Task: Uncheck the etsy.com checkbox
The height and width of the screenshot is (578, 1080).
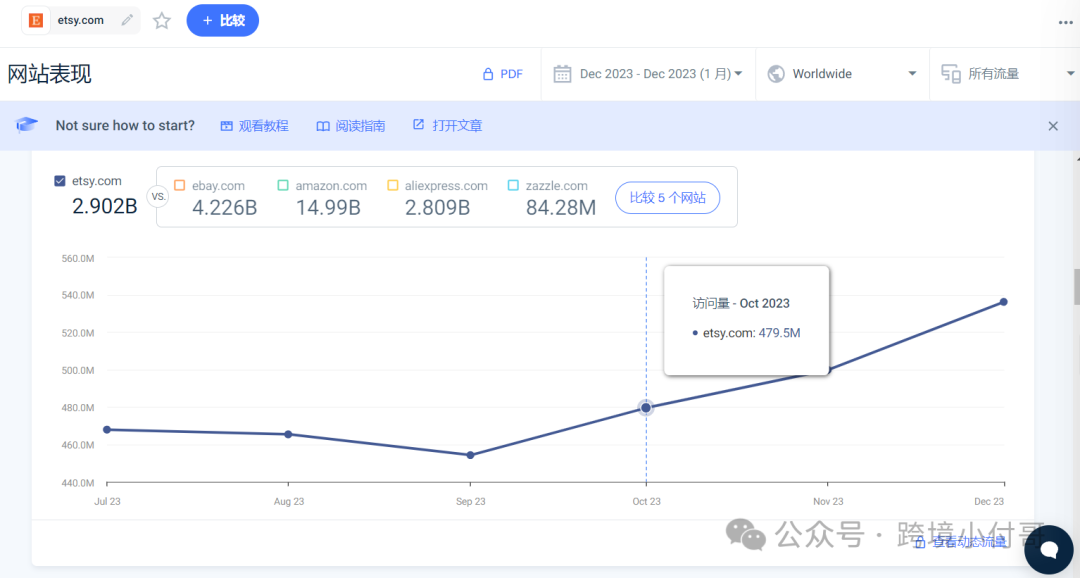Action: pos(60,181)
